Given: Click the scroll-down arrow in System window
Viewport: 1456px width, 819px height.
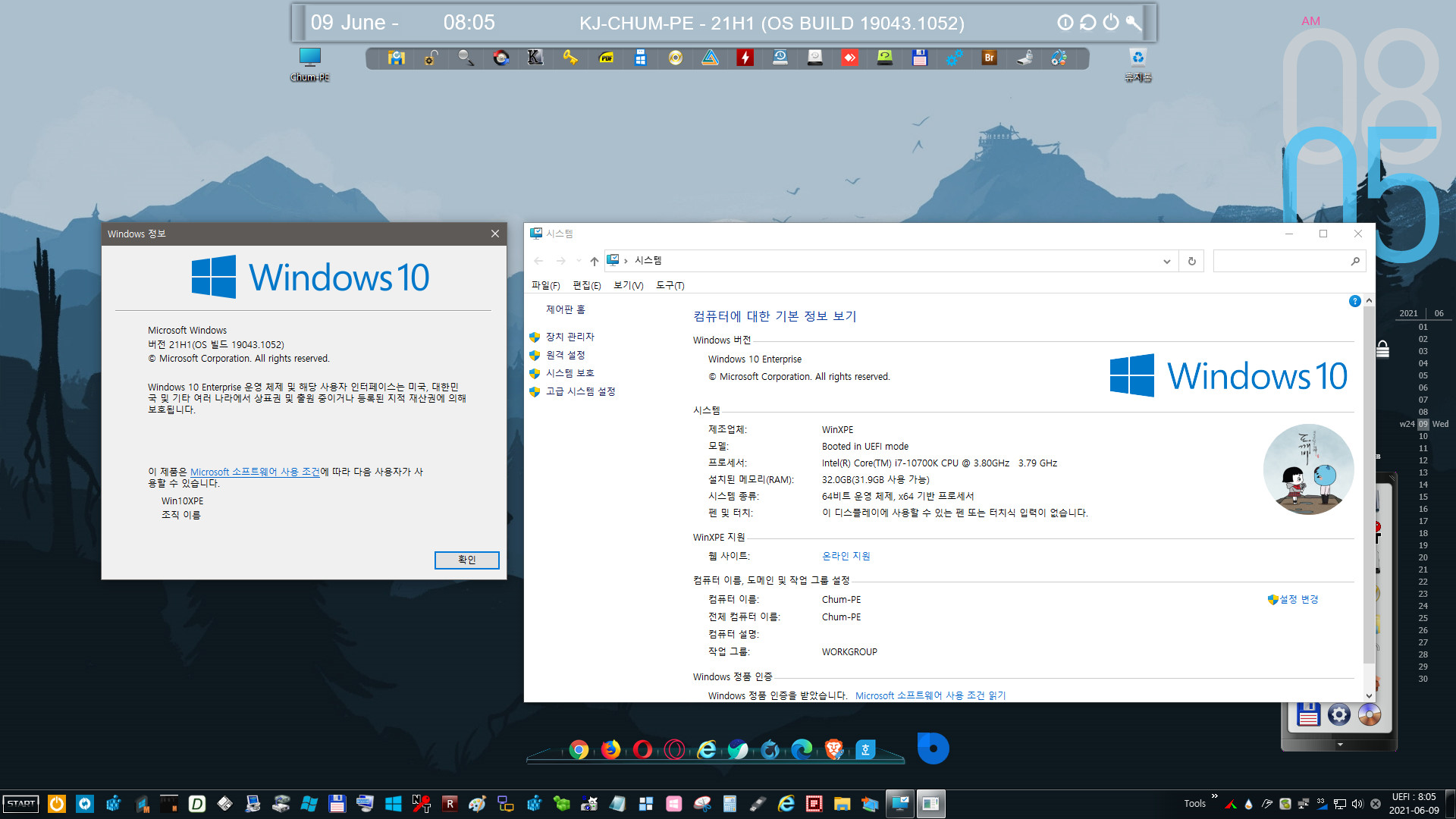Looking at the screenshot, I should pos(1369,695).
